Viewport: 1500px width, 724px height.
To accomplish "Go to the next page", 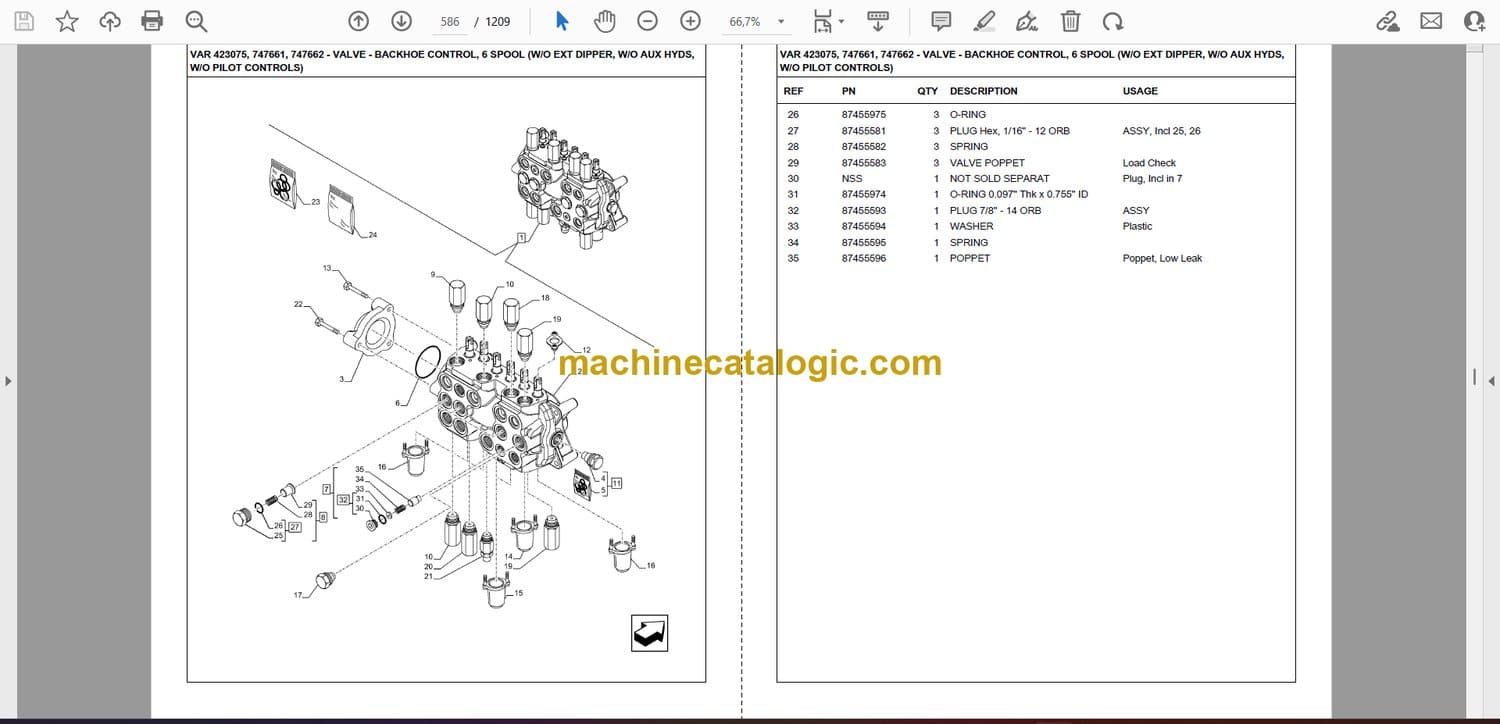I will click(401, 21).
